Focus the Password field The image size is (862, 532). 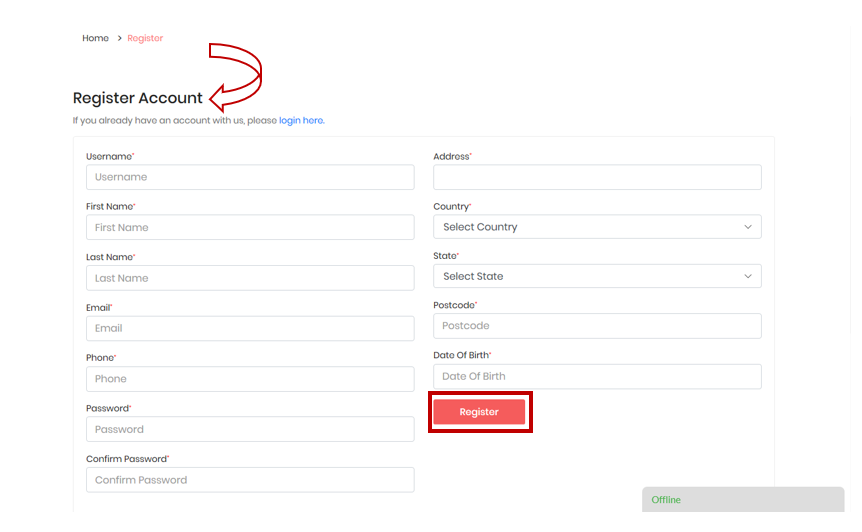tap(250, 429)
